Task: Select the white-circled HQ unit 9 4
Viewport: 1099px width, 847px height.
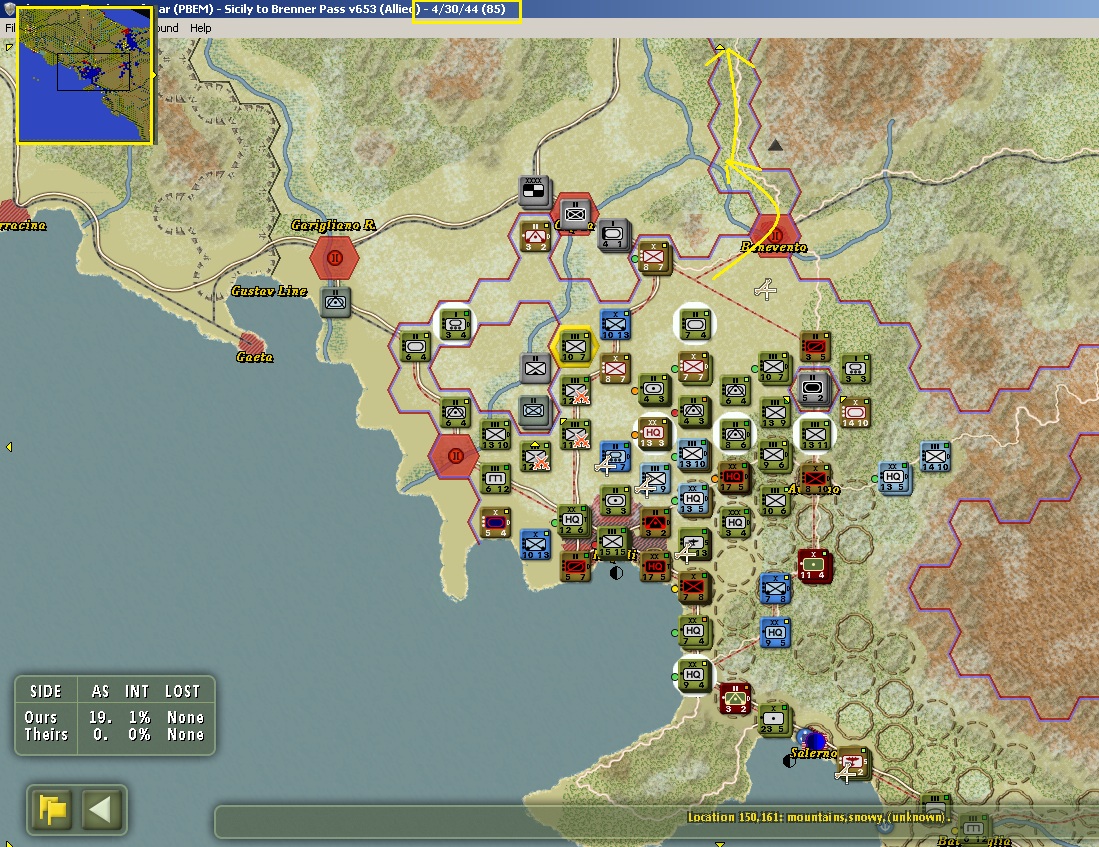Action: [x=694, y=675]
